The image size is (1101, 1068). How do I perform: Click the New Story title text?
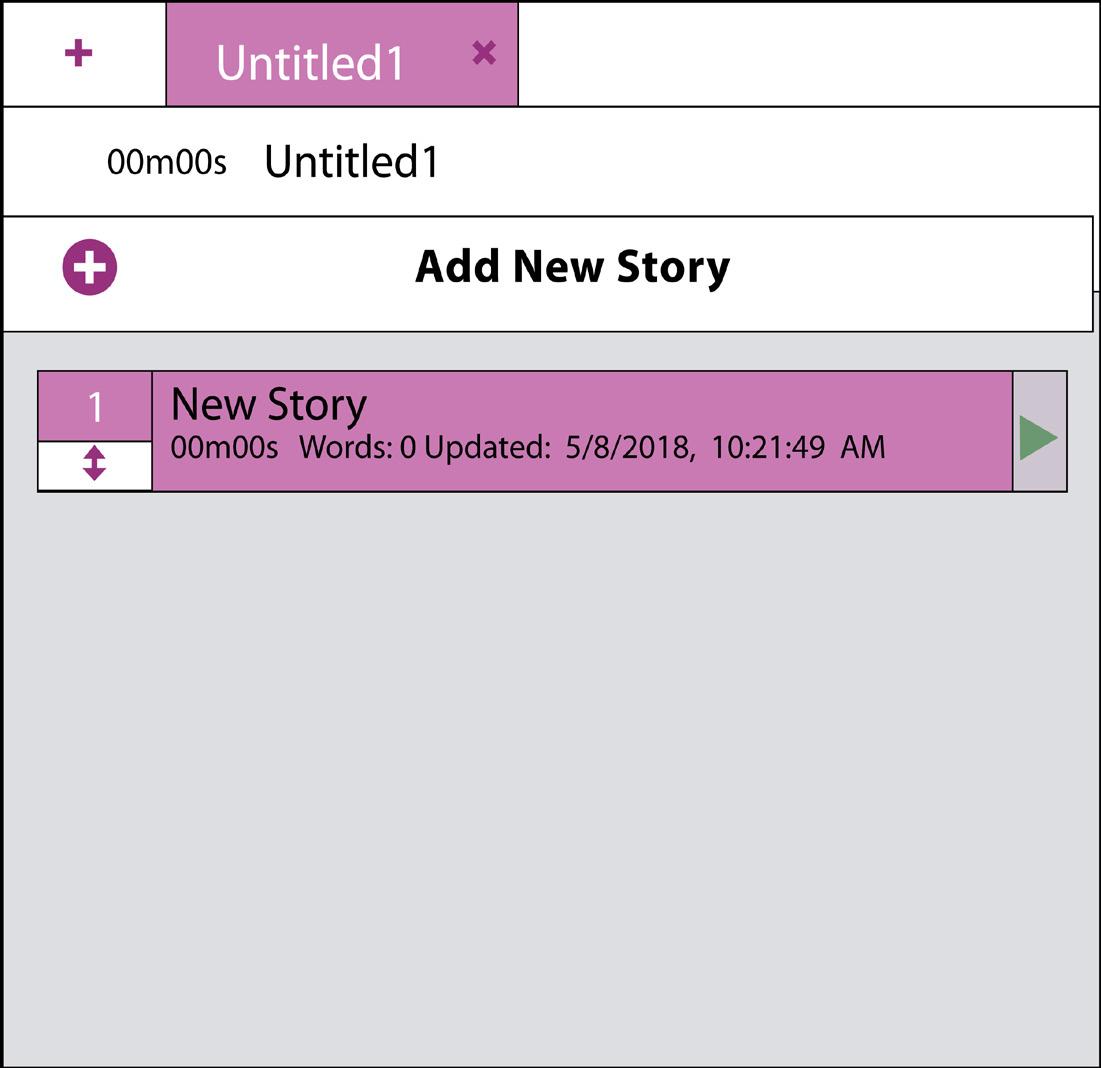click(269, 405)
